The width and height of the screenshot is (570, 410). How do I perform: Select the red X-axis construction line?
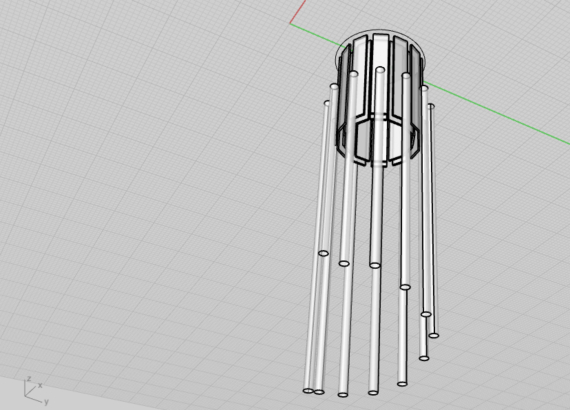(298, 12)
